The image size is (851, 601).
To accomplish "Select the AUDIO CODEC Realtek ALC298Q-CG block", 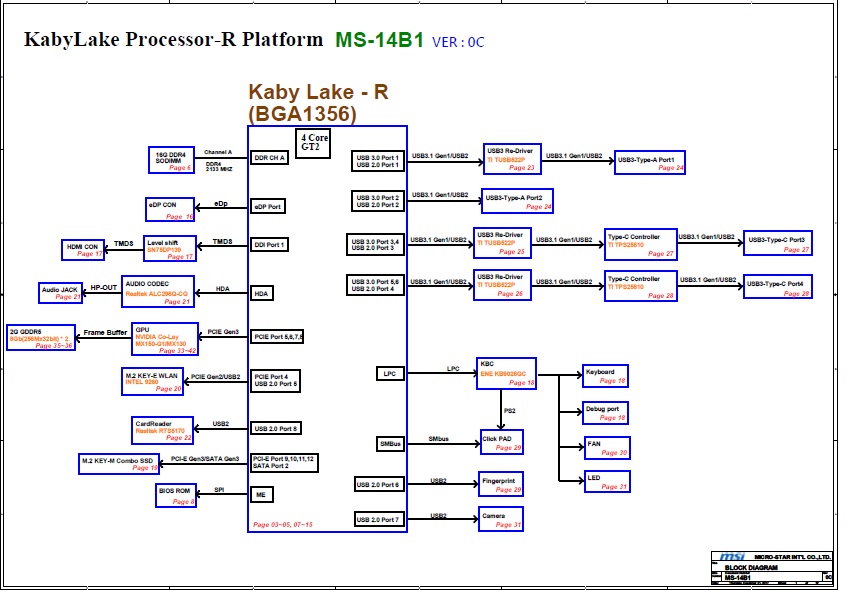I will click(158, 292).
